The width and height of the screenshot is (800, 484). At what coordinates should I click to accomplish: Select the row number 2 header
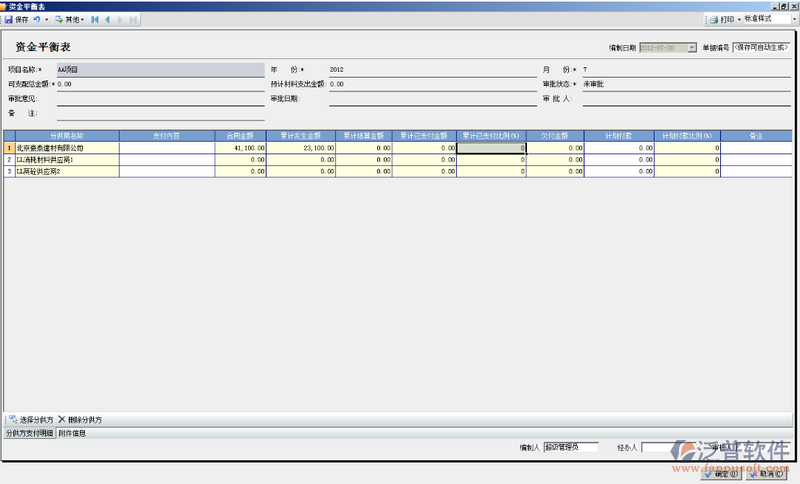[x=9, y=160]
